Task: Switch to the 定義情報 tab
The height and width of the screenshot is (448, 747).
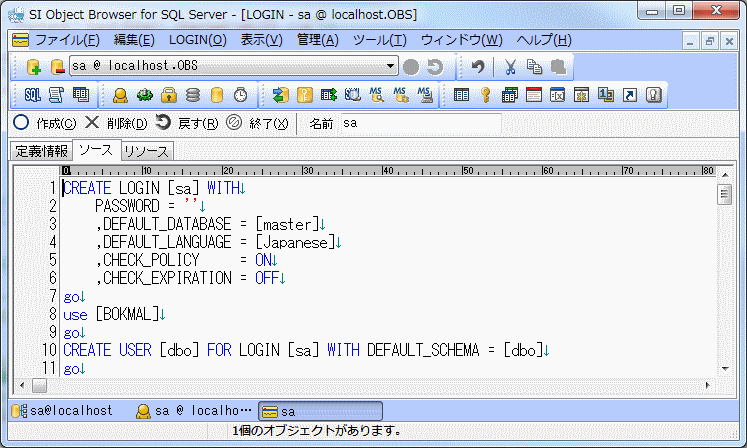Action: tap(42, 151)
